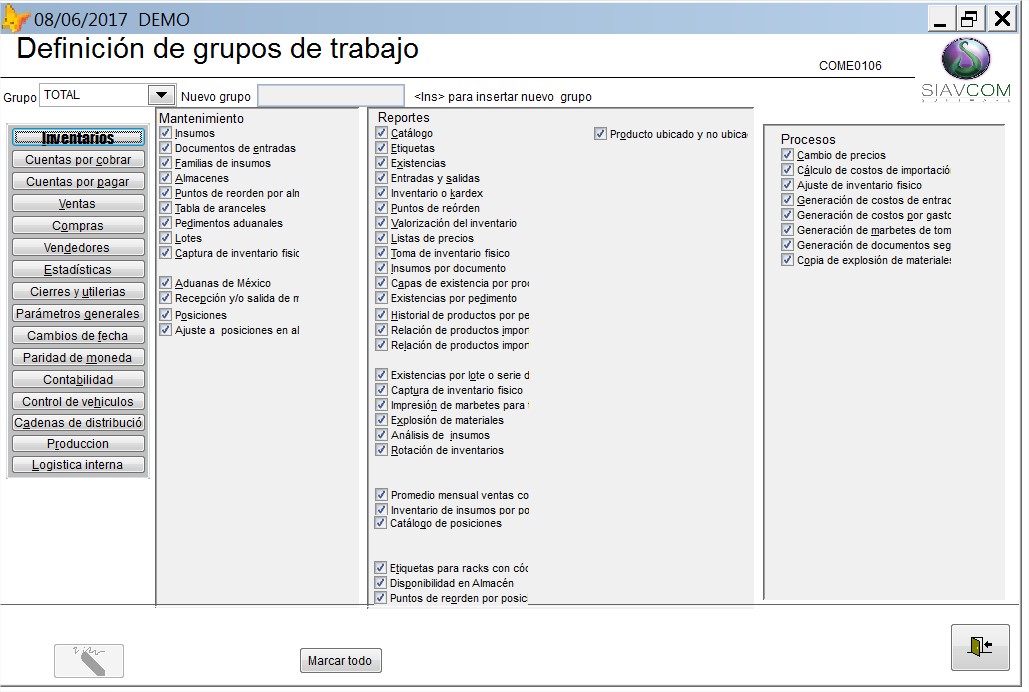Toggle Toma de inventario fisico checkbox

(381, 253)
